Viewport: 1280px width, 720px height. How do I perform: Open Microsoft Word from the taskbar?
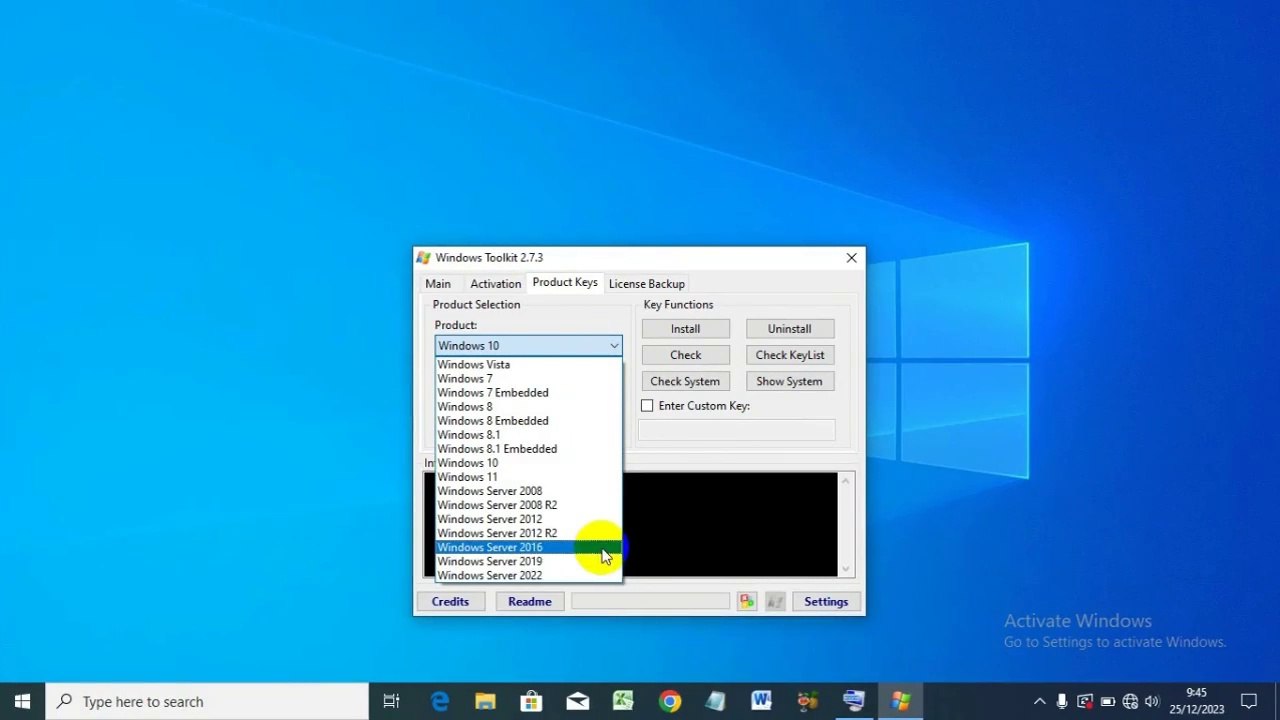pyautogui.click(x=761, y=701)
